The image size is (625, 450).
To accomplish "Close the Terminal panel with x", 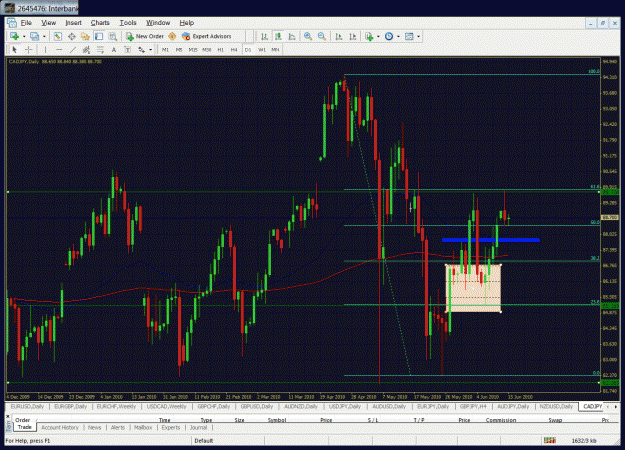I will 8,417.
